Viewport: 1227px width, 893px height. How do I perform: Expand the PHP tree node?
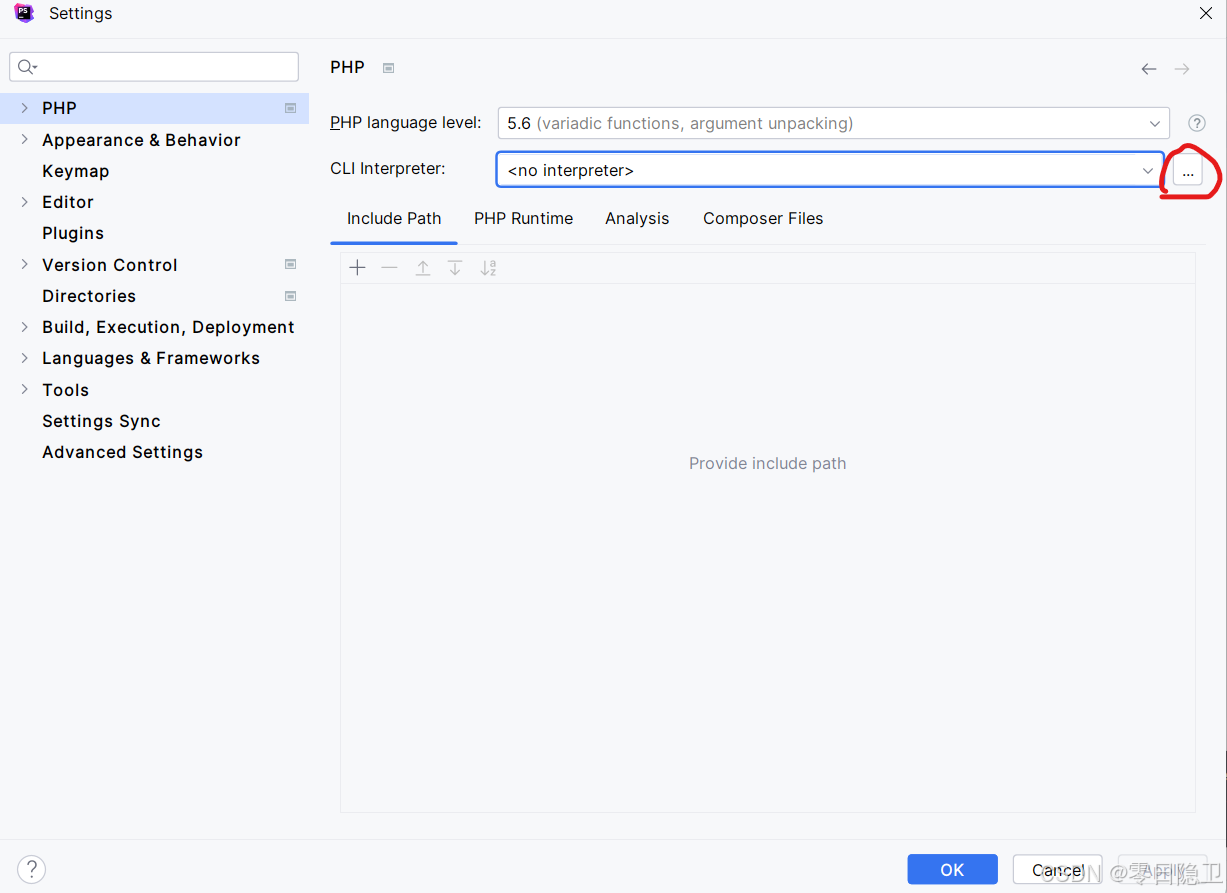point(25,108)
